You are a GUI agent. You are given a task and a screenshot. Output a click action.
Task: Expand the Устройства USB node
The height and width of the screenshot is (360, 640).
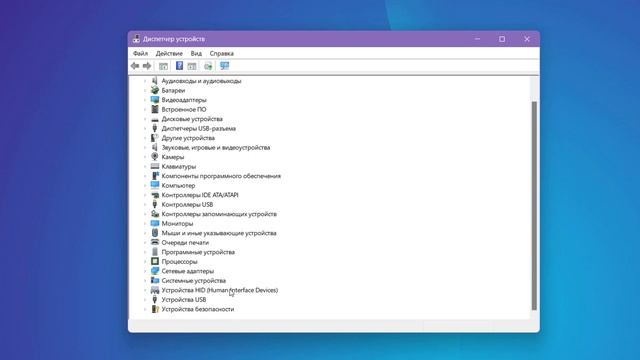145,300
